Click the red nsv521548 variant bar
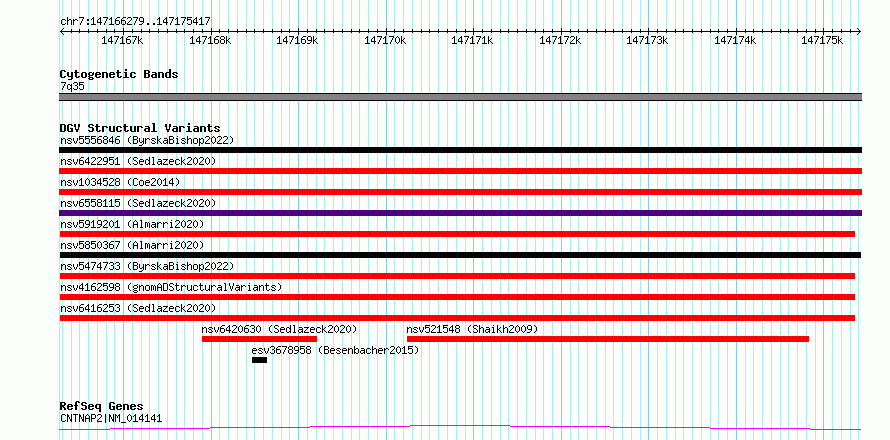The width and height of the screenshot is (890, 440). (x=608, y=339)
